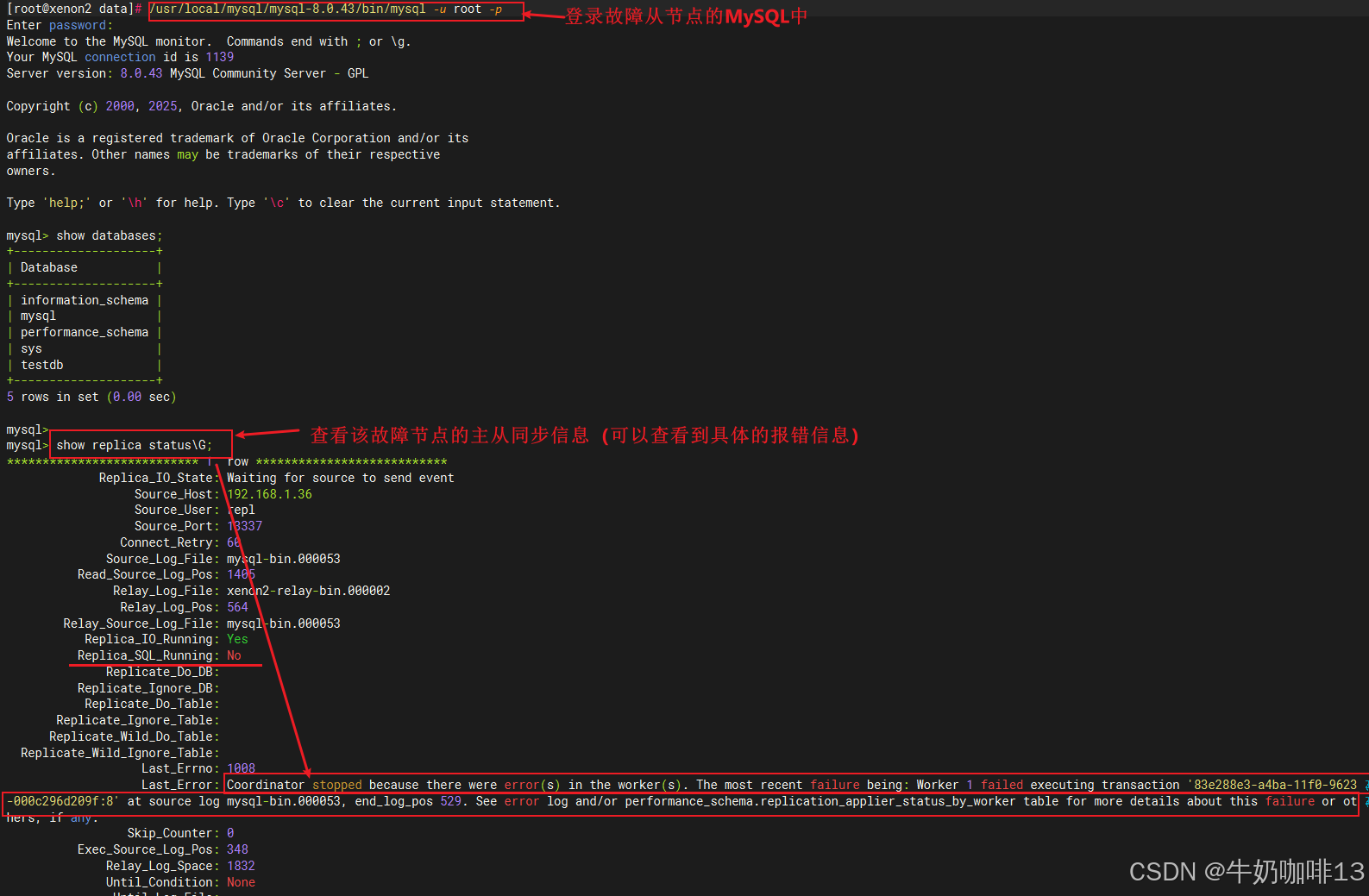The width and height of the screenshot is (1369, 896).
Task: Select the Source_User label
Action: (x=177, y=510)
